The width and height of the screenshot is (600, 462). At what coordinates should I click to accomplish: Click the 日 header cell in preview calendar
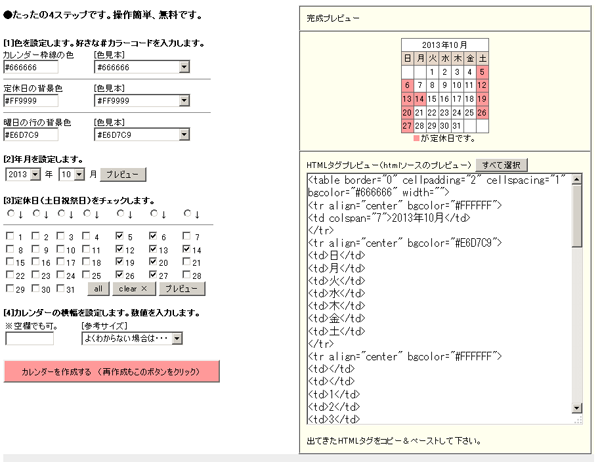[x=408, y=58]
